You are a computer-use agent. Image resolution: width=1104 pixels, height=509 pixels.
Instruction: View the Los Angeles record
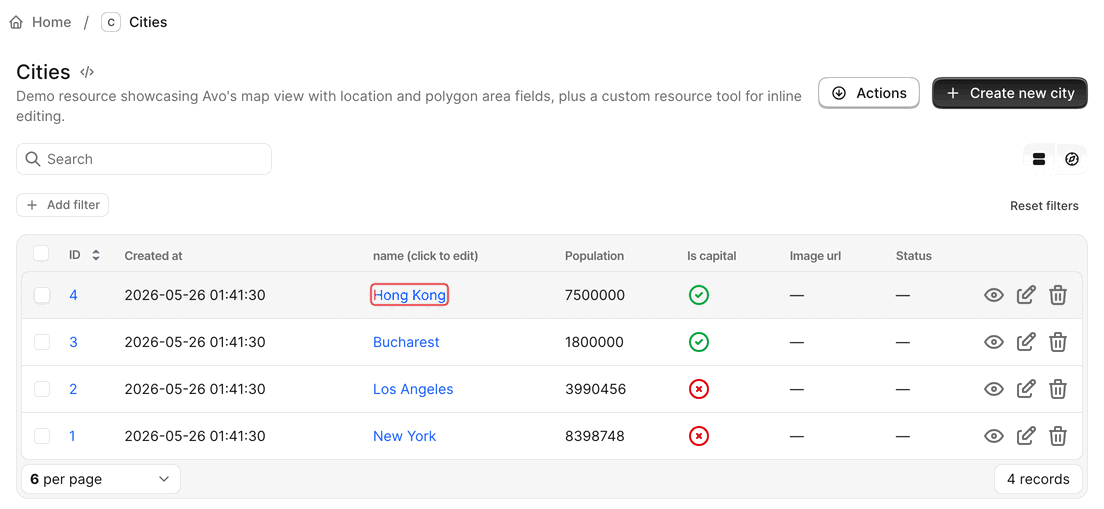(x=993, y=389)
